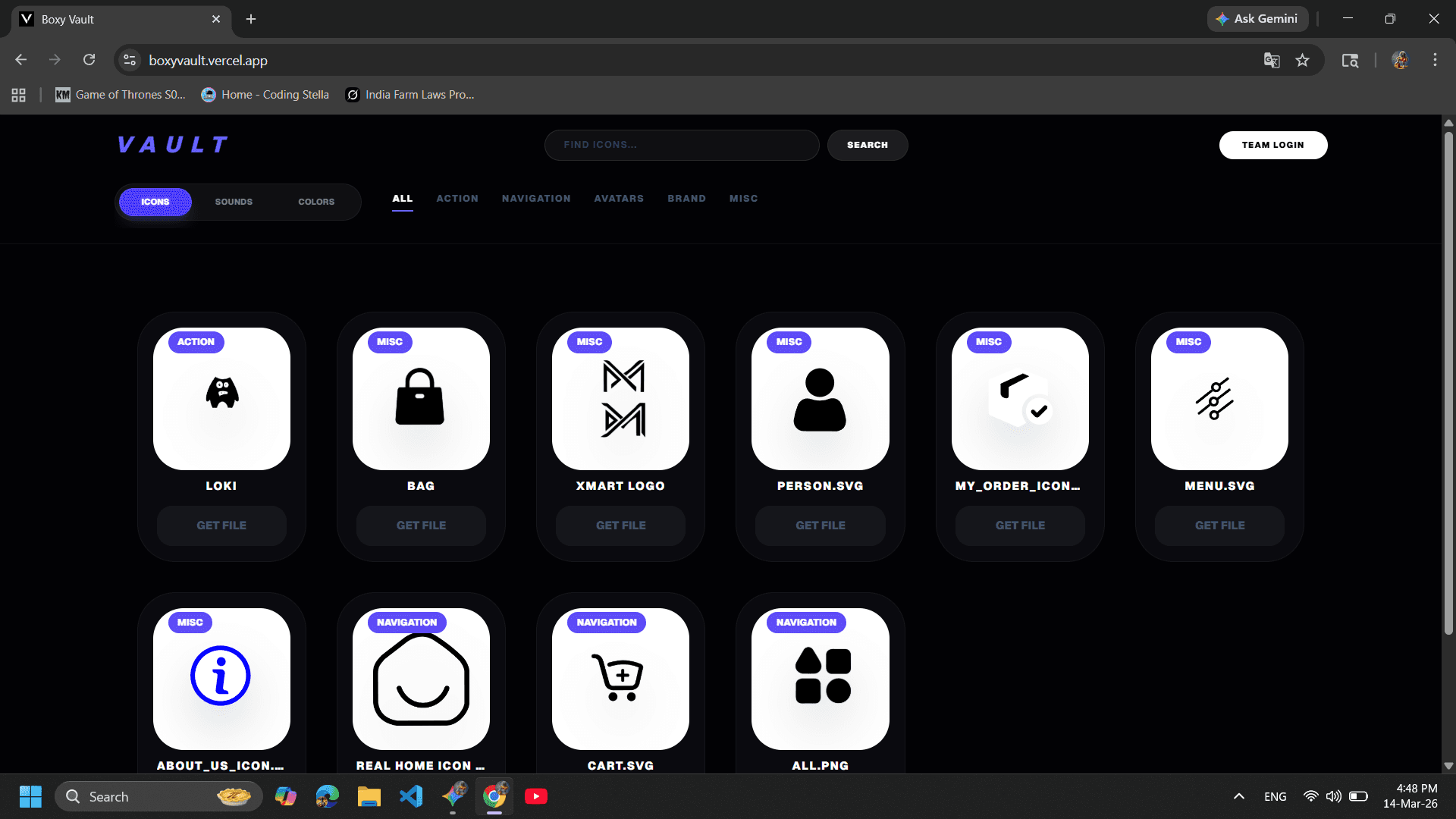Click the Search button
This screenshot has height=819, width=1456.
(868, 145)
